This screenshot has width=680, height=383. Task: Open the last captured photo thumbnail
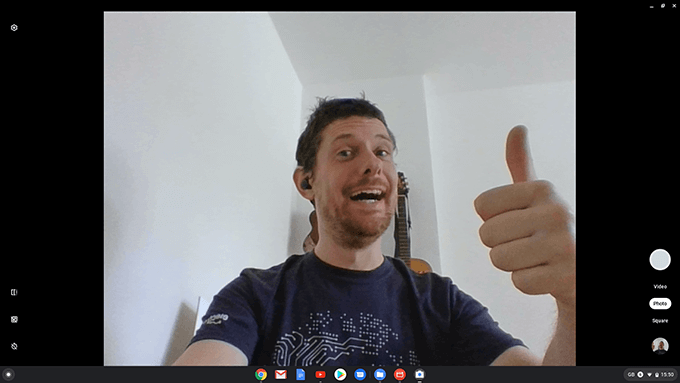pos(660,346)
